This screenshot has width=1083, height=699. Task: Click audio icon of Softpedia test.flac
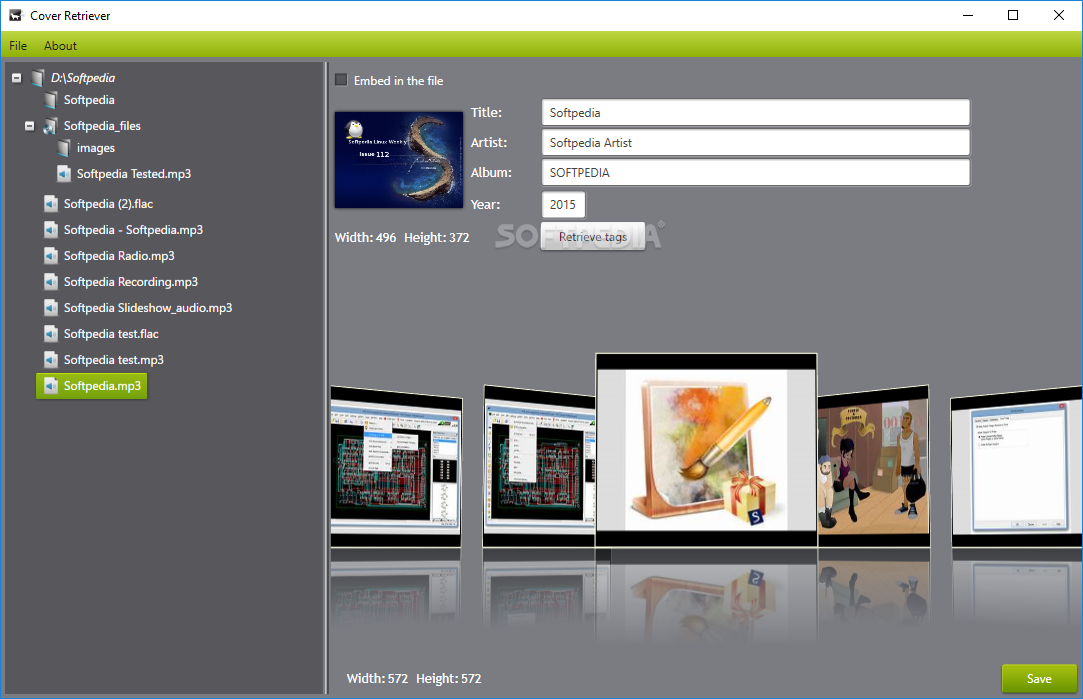pyautogui.click(x=50, y=334)
